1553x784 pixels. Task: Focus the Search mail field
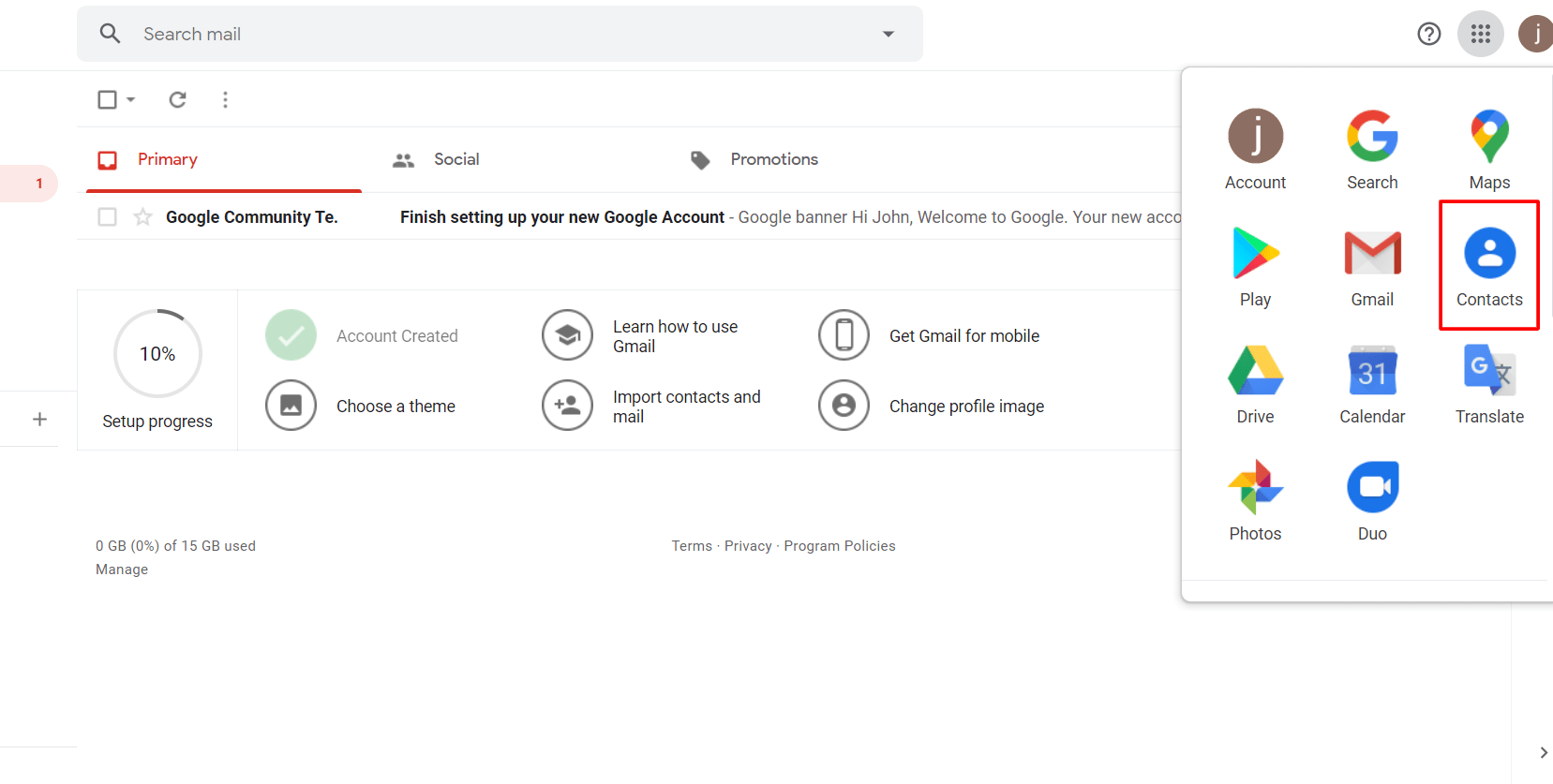click(x=500, y=34)
